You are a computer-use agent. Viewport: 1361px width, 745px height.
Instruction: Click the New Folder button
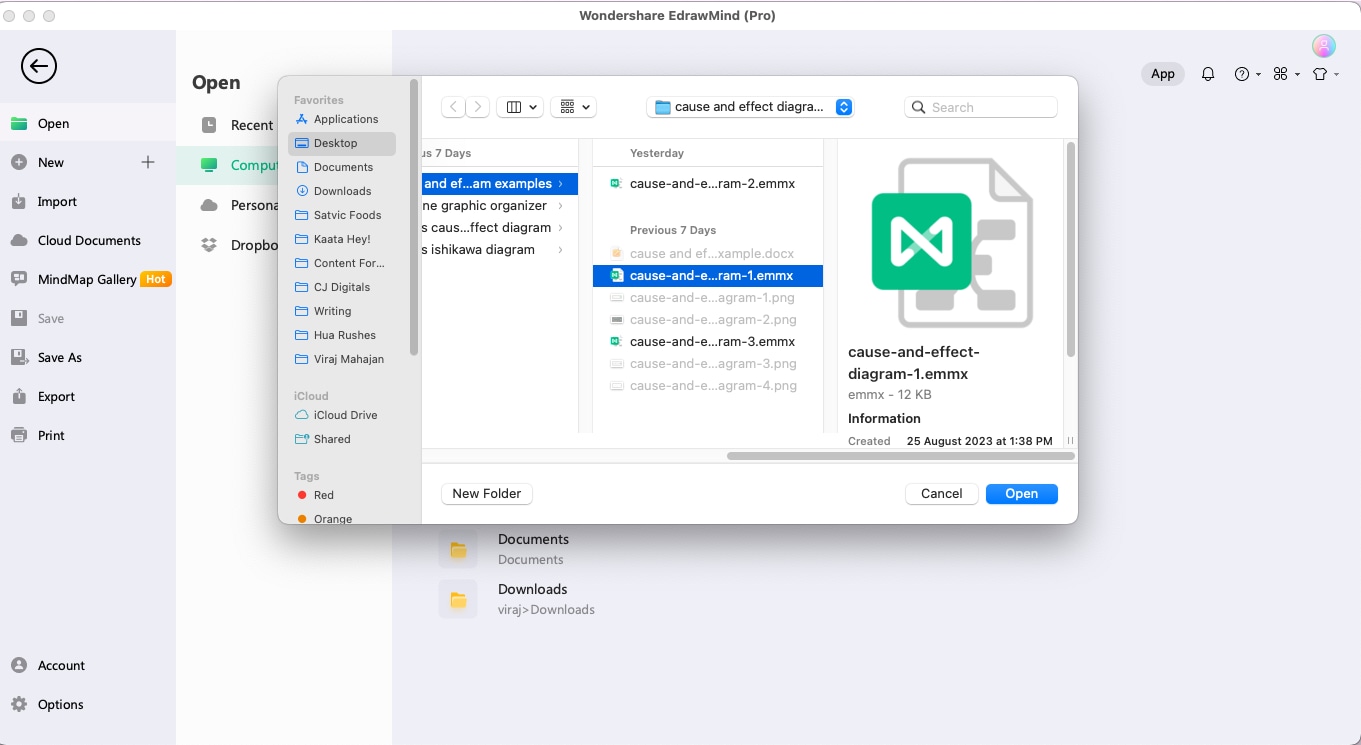click(486, 494)
